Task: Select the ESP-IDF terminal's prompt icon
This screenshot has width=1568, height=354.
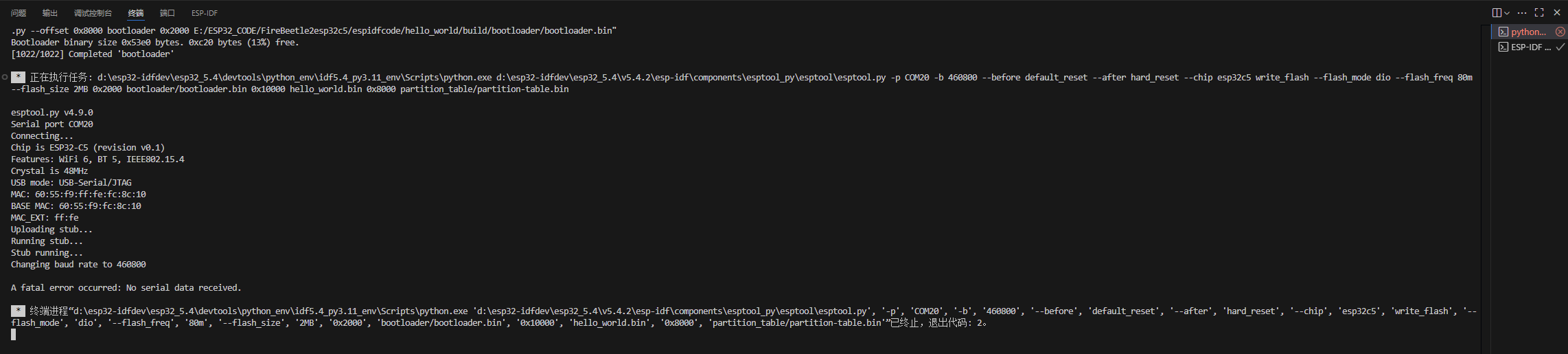Action: click(x=1503, y=47)
